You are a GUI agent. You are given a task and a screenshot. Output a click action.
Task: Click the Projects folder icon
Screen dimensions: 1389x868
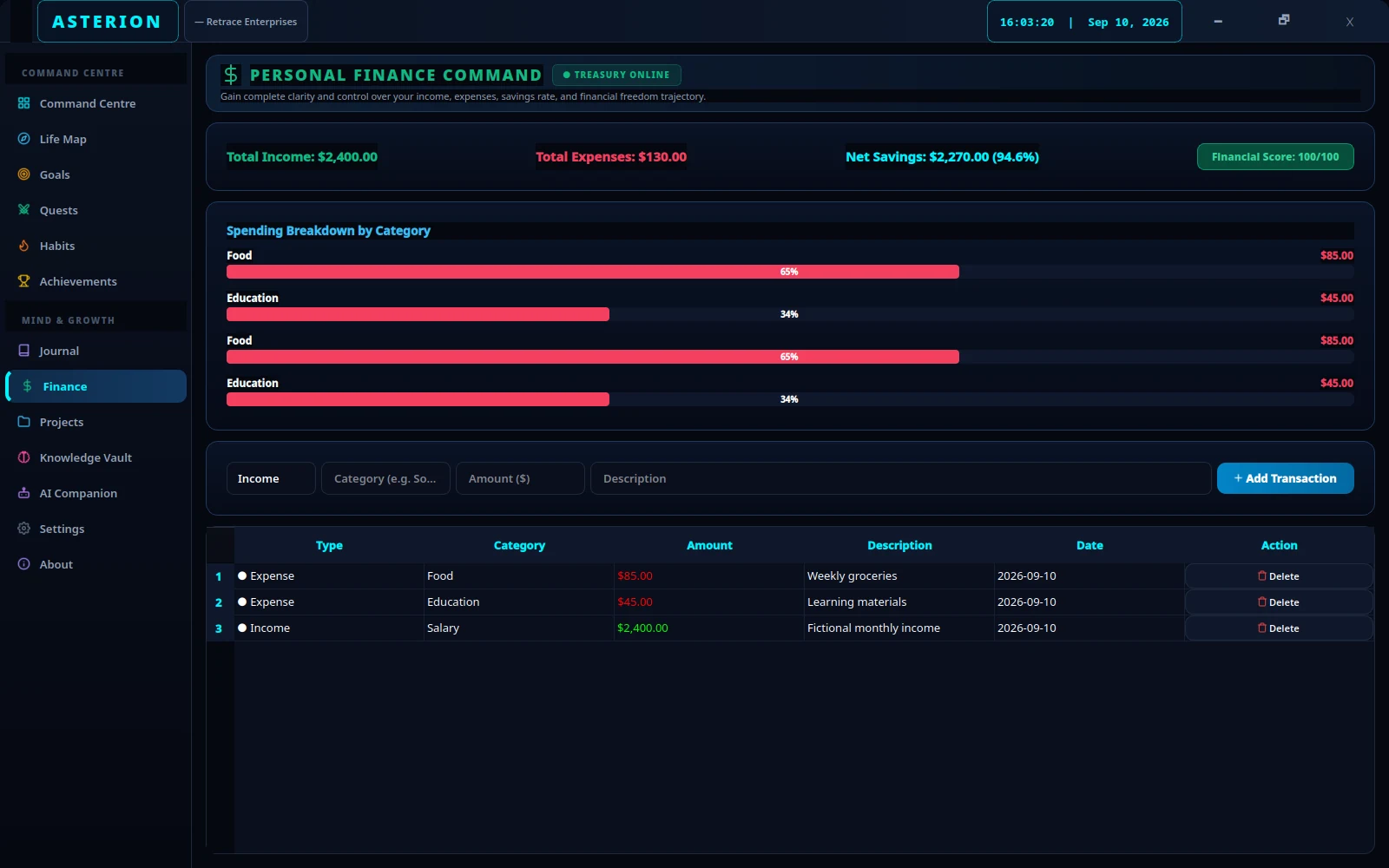tap(24, 422)
